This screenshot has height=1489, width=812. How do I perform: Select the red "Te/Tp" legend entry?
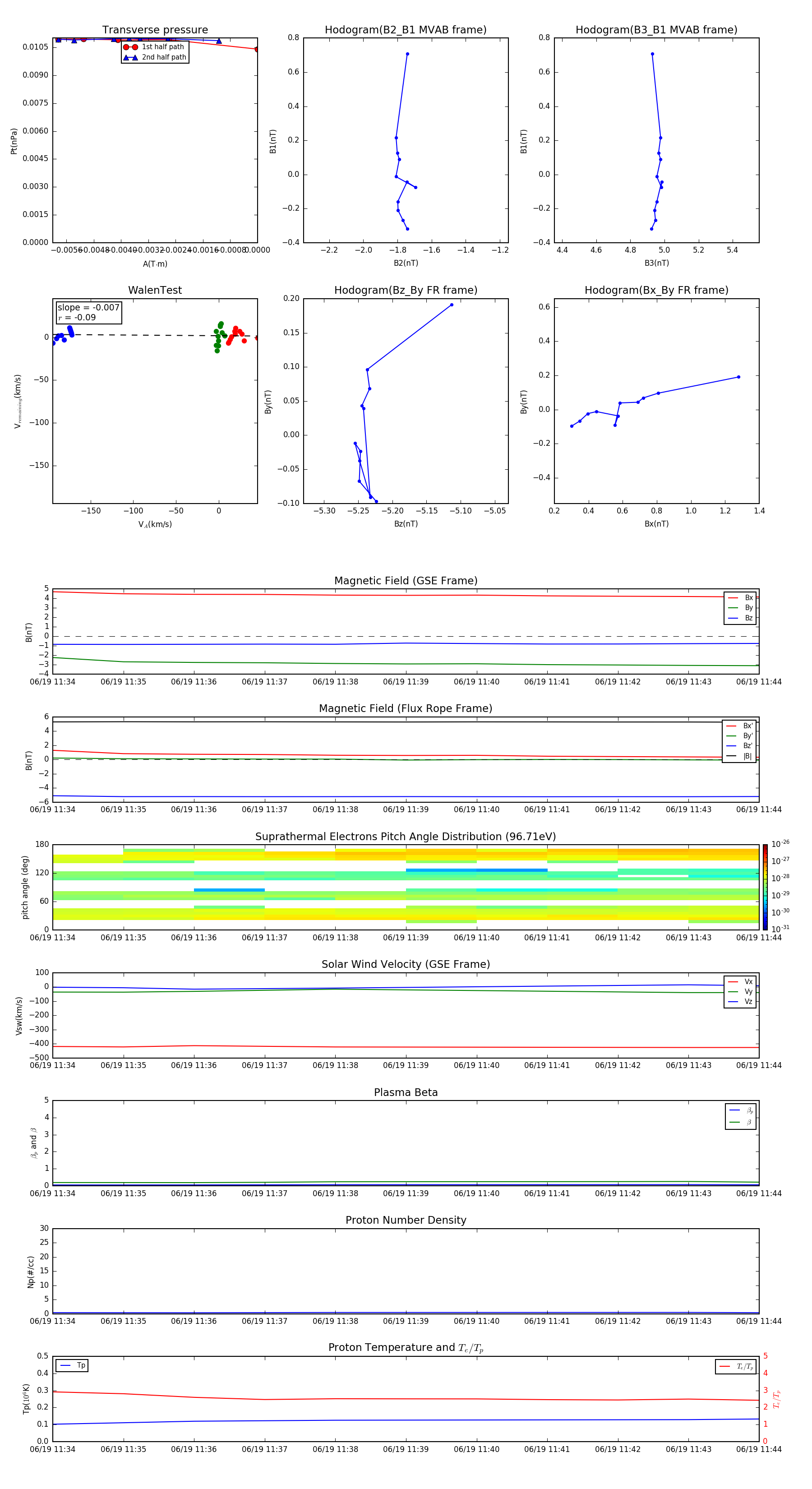736,1366
